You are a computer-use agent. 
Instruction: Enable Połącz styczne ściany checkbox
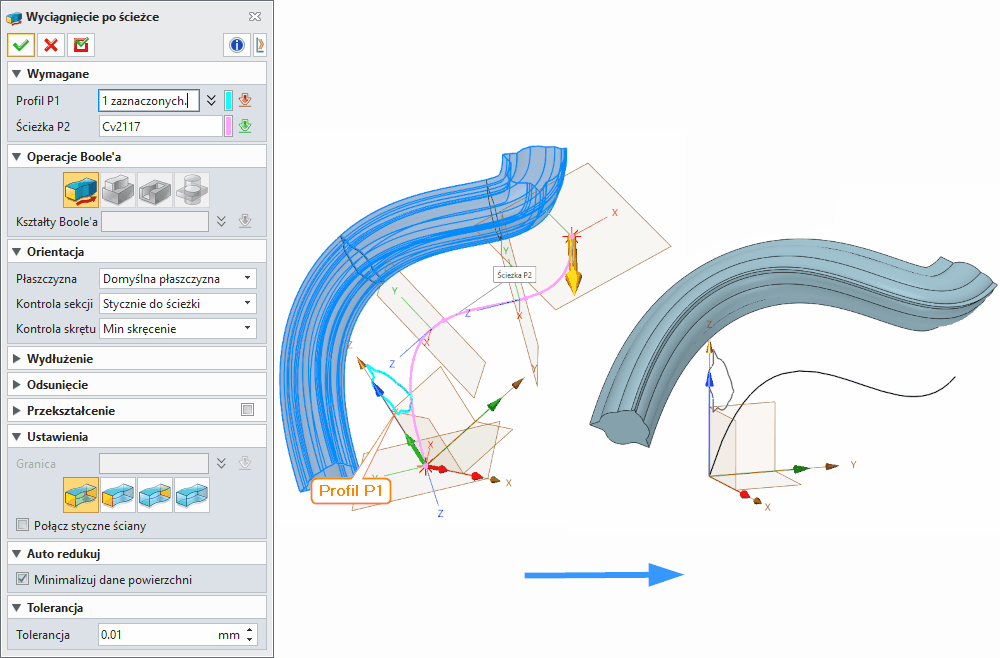coord(23,526)
